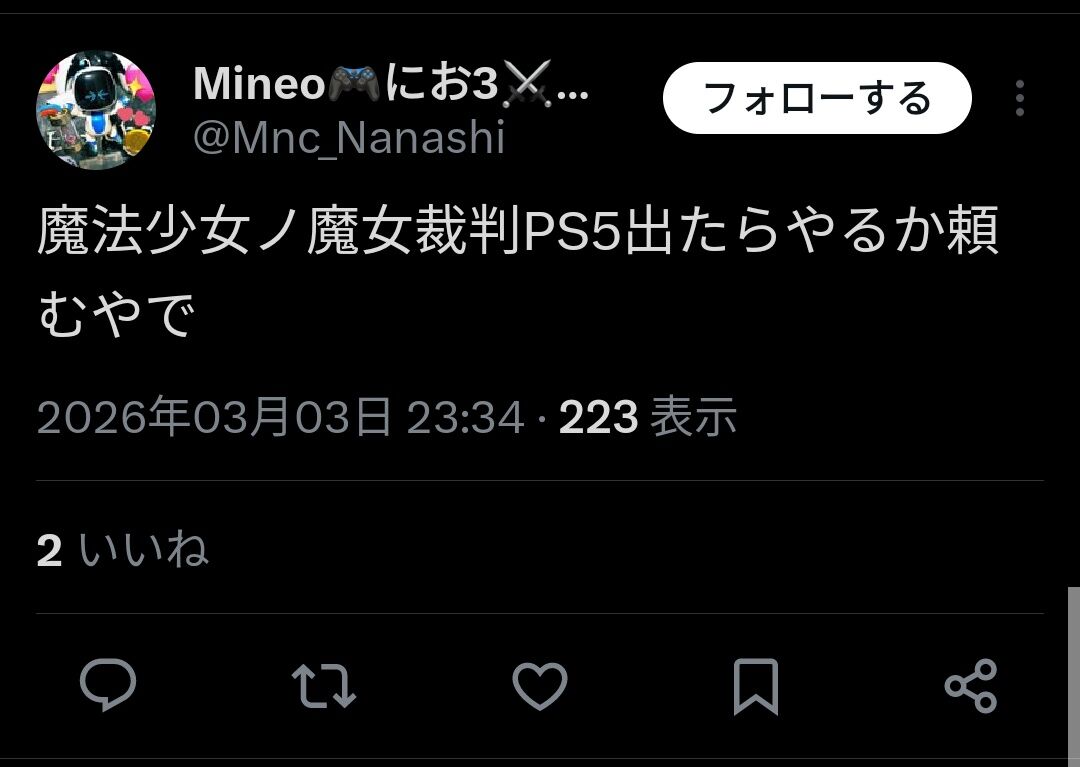The height and width of the screenshot is (767, 1080).
Task: View the 223 表示 view count details
Action: [x=648, y=417]
